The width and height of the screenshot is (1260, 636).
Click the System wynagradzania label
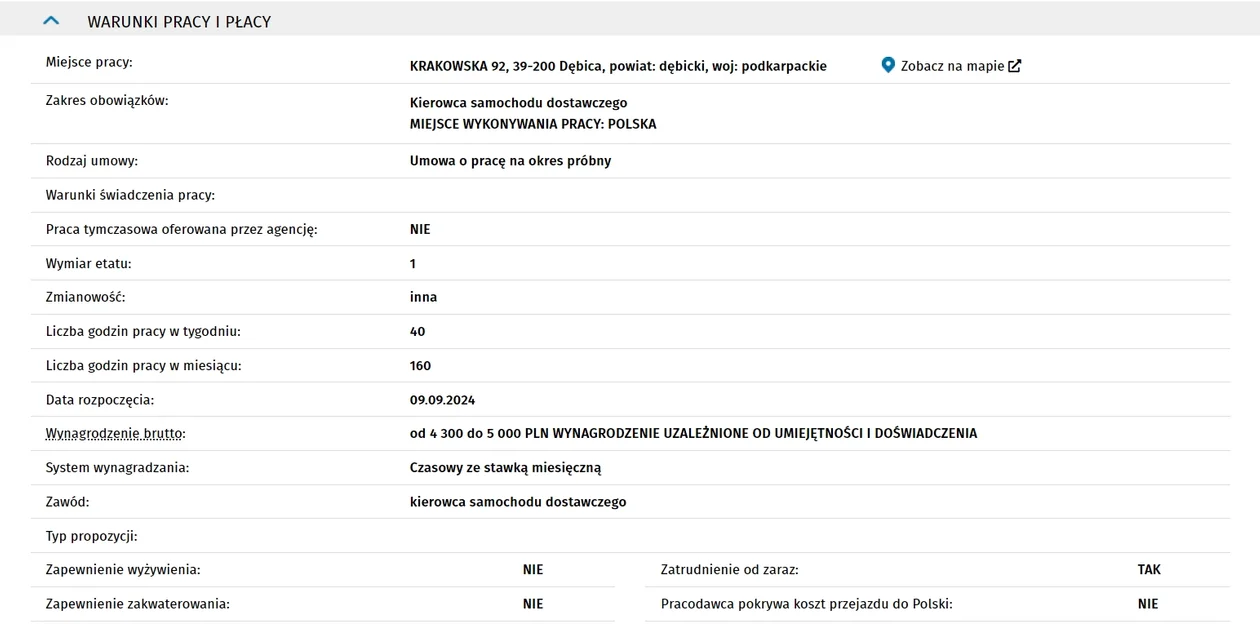118,468
